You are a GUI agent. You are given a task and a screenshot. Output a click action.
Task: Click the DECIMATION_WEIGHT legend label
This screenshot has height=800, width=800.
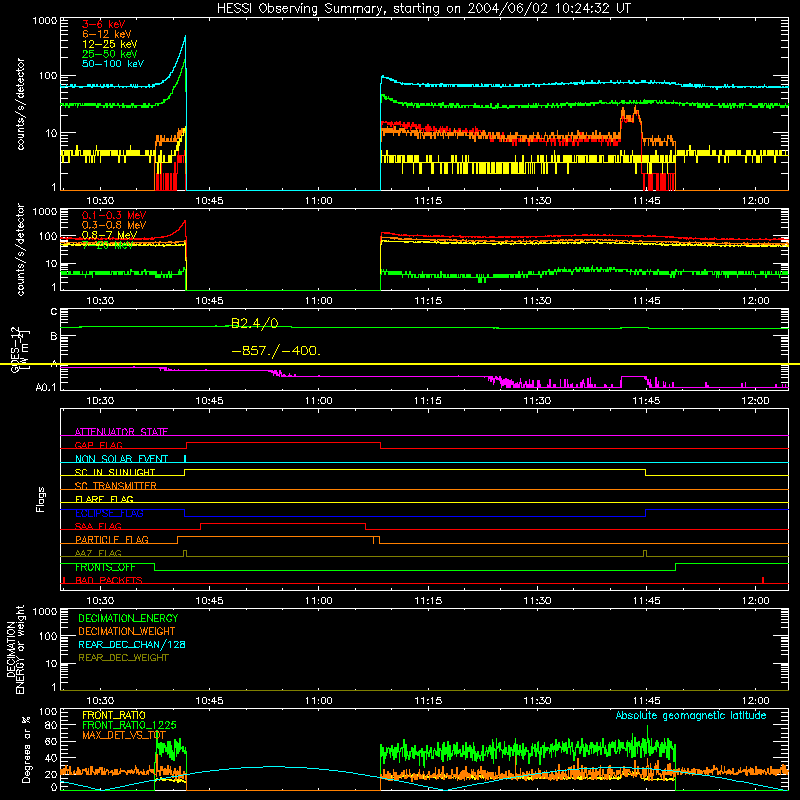click(x=127, y=631)
